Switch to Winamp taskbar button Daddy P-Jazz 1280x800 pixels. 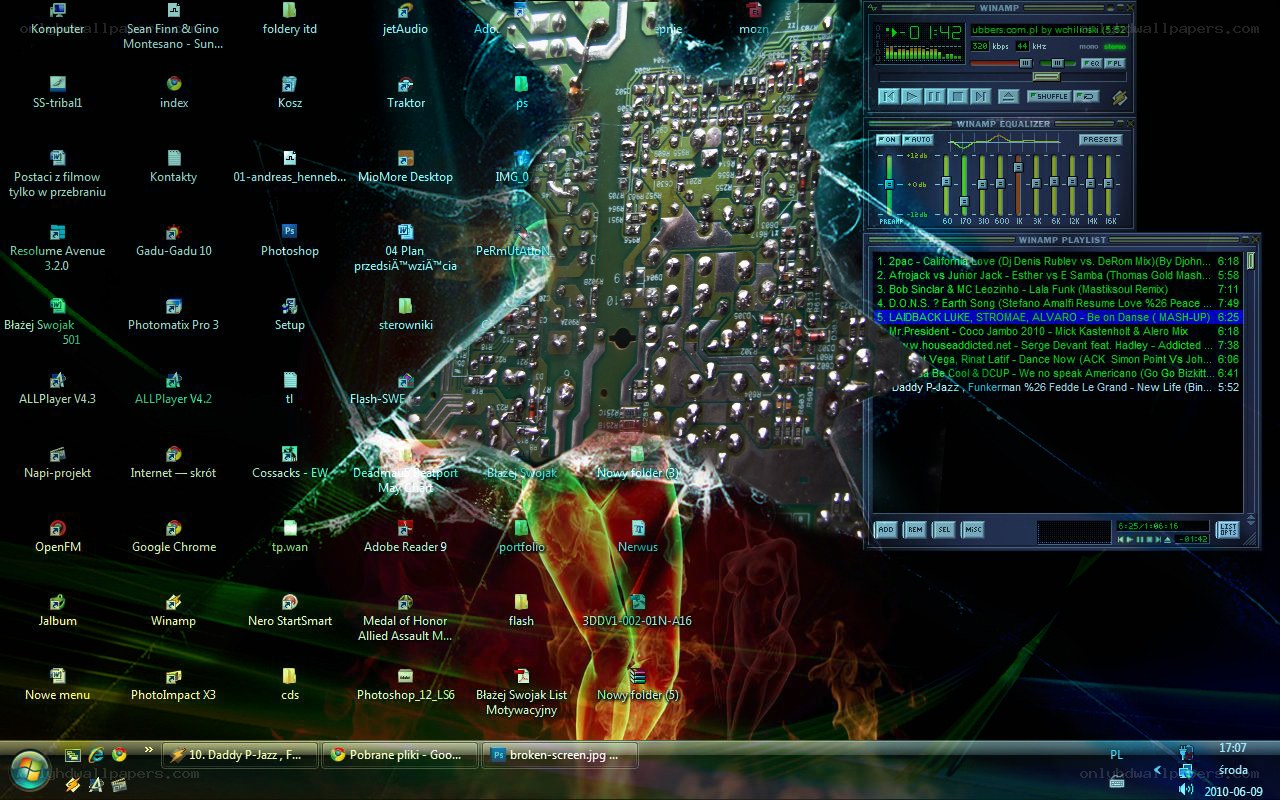(240, 755)
